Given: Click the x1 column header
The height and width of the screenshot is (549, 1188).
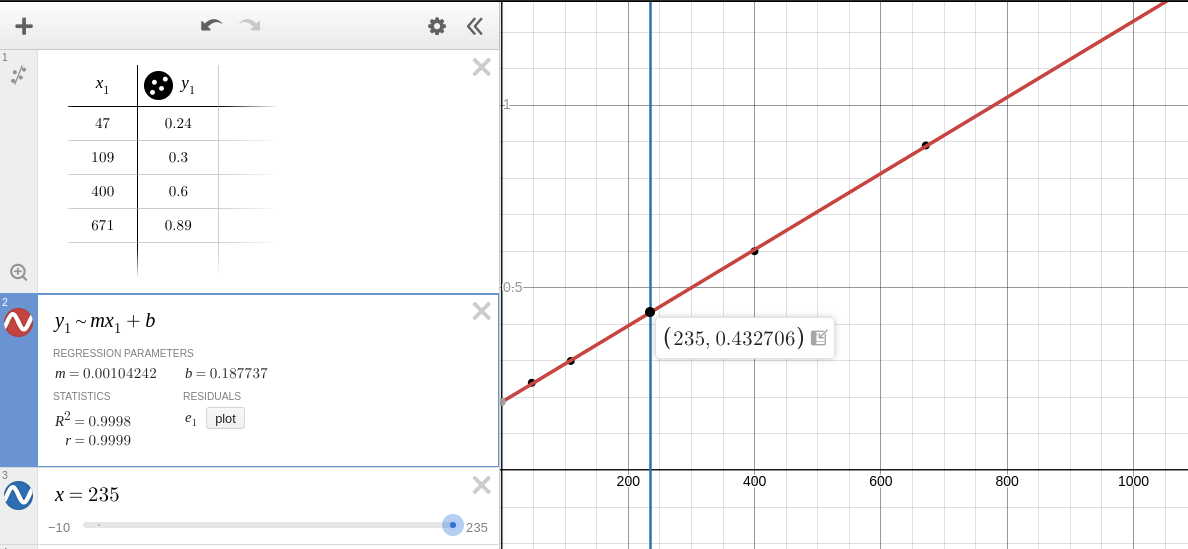Looking at the screenshot, I should [x=102, y=85].
